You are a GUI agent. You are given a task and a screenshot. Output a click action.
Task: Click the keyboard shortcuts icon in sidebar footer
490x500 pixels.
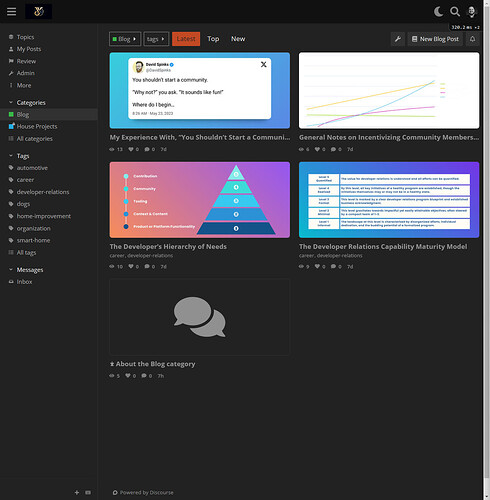tap(88, 492)
